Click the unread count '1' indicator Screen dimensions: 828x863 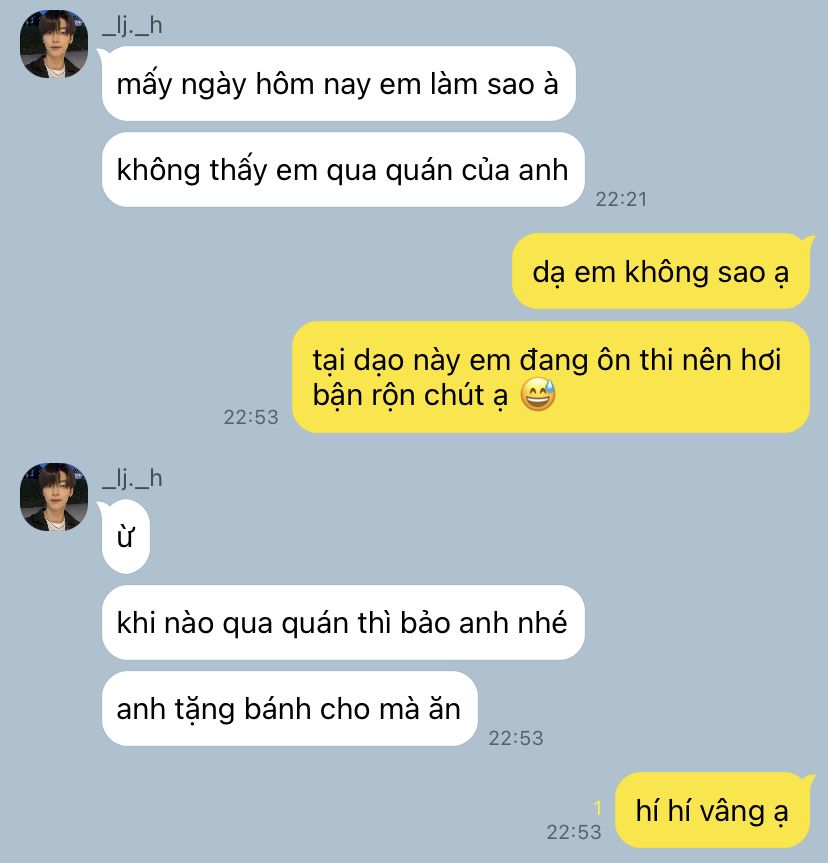tap(598, 809)
